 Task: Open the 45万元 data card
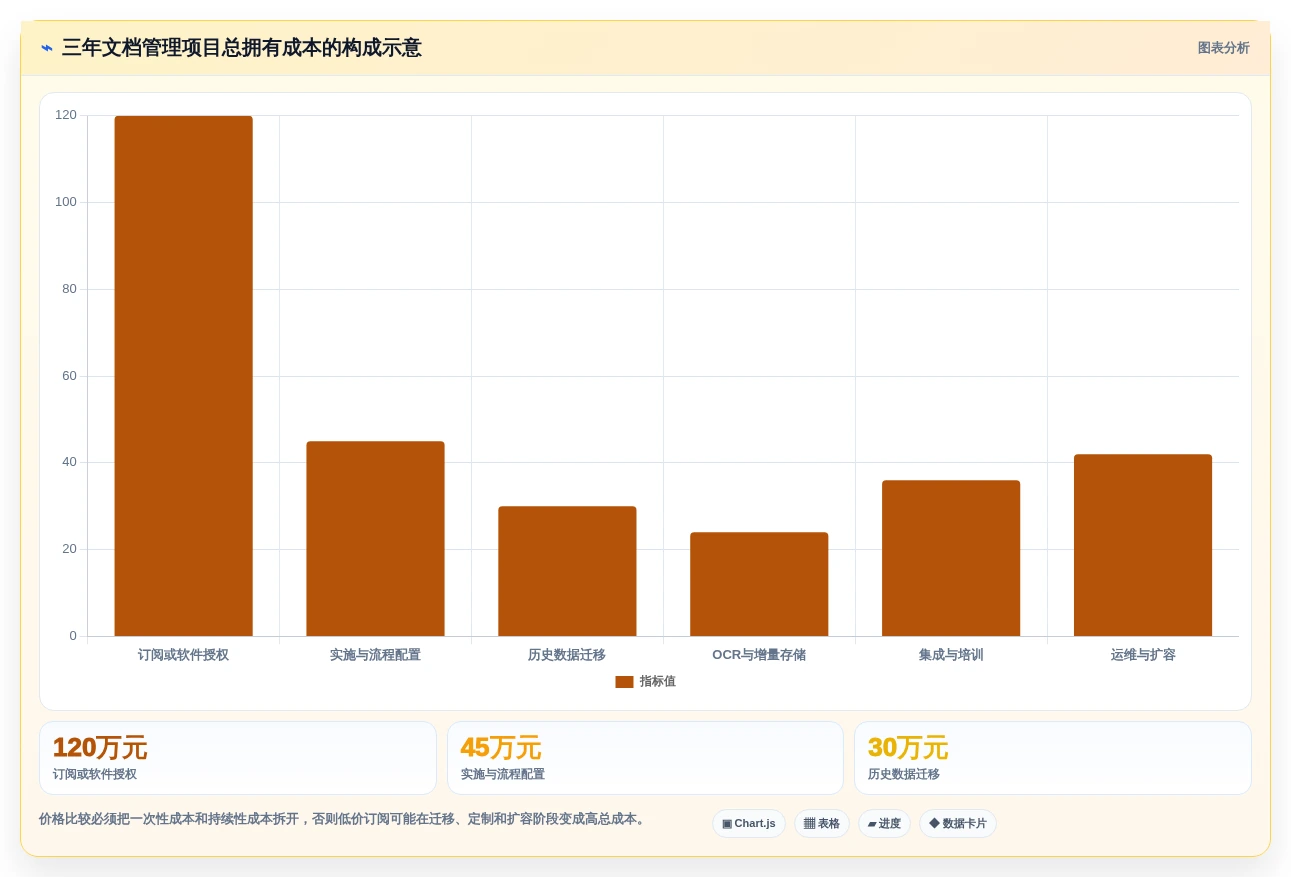(645, 758)
